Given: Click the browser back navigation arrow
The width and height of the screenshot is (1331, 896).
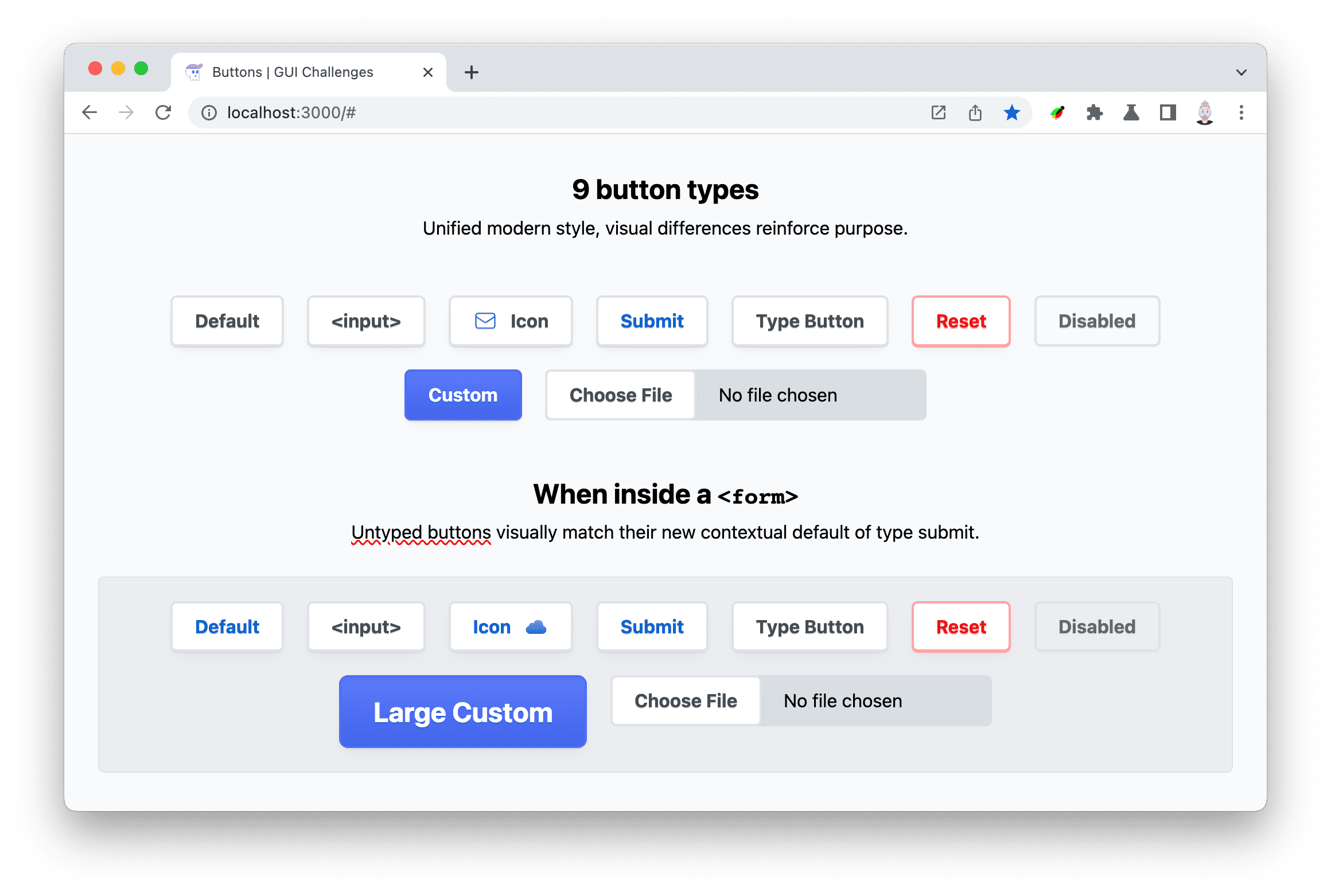Looking at the screenshot, I should (91, 111).
